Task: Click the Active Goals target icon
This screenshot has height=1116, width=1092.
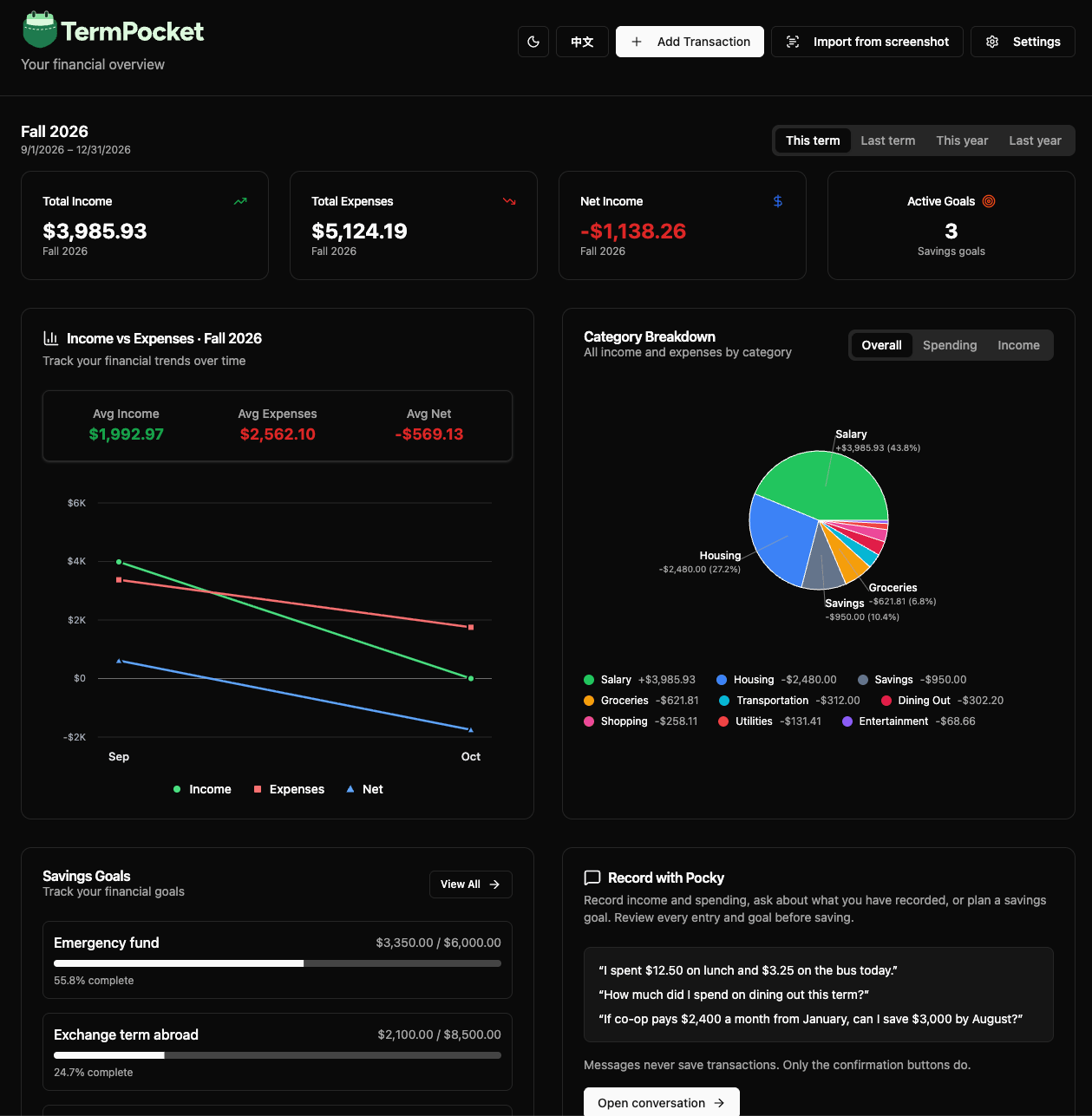Action: click(989, 201)
